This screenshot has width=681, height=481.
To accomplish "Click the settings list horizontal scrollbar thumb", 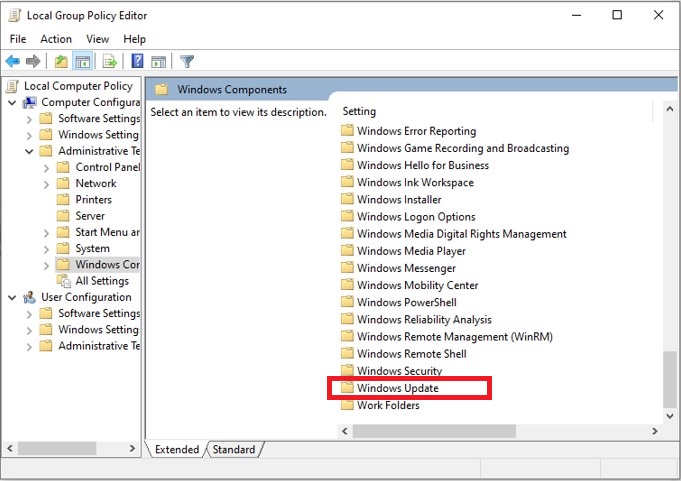I will coord(434,431).
